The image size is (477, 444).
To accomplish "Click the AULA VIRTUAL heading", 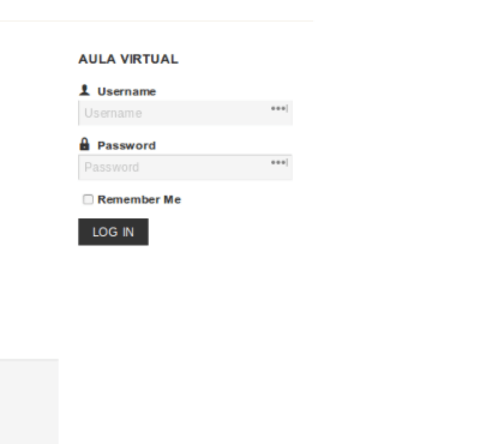I will (x=128, y=59).
